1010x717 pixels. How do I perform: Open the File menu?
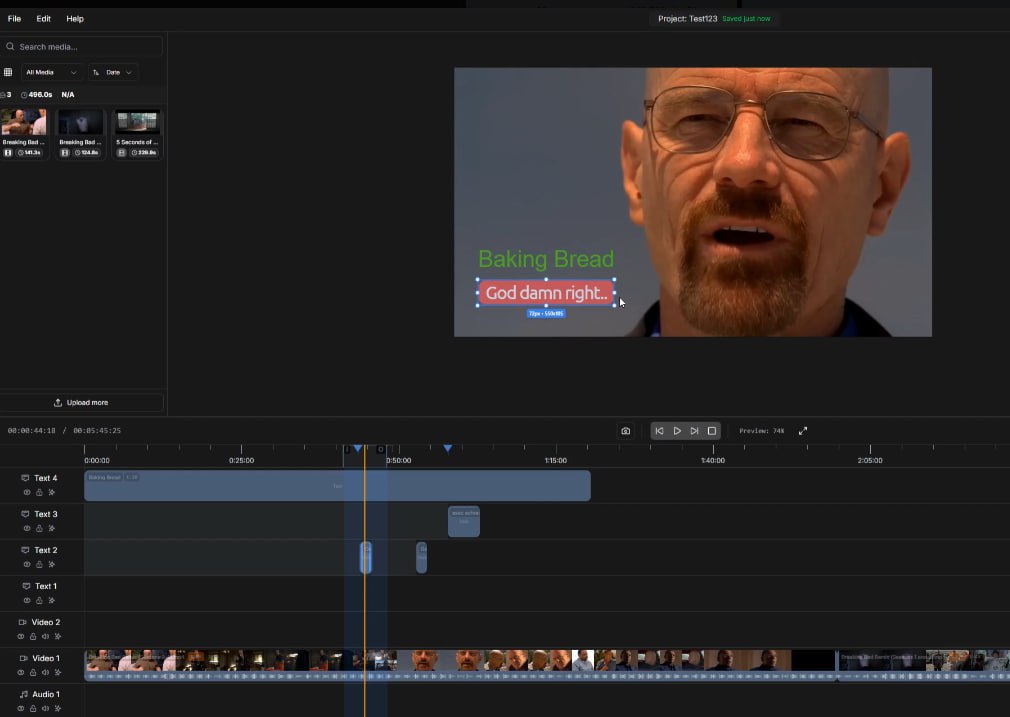(14, 19)
